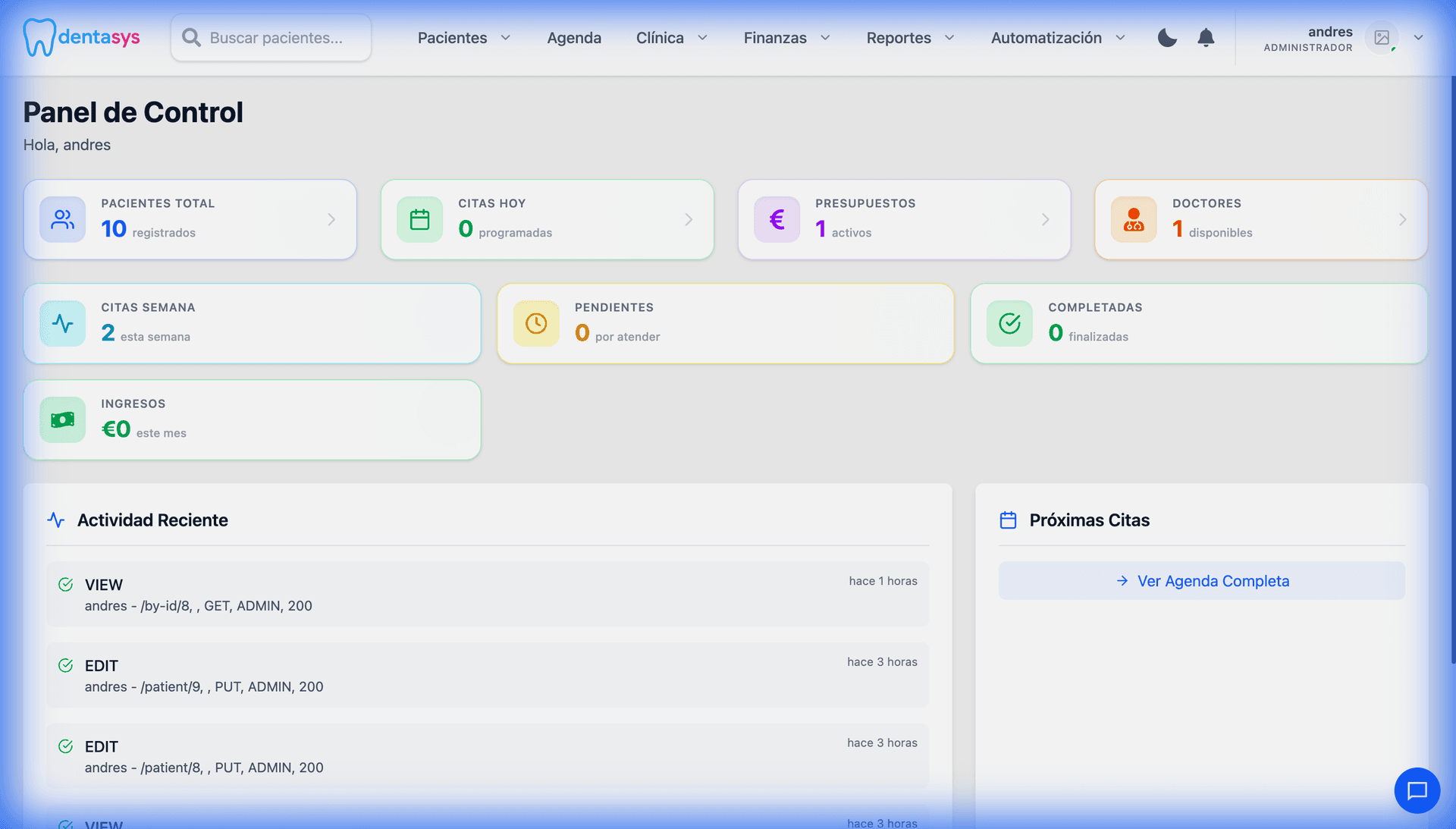Click the Presupuestos euro icon

point(777,220)
